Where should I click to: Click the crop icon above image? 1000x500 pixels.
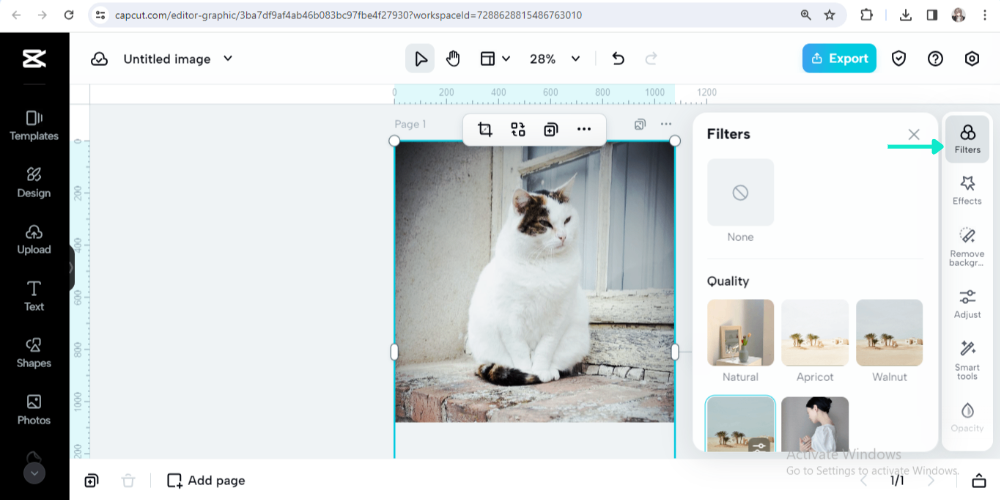click(x=485, y=129)
